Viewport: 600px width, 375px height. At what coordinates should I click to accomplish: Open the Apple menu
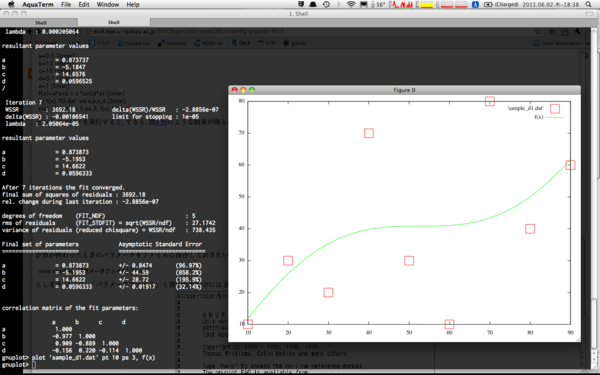[x=11, y=4]
